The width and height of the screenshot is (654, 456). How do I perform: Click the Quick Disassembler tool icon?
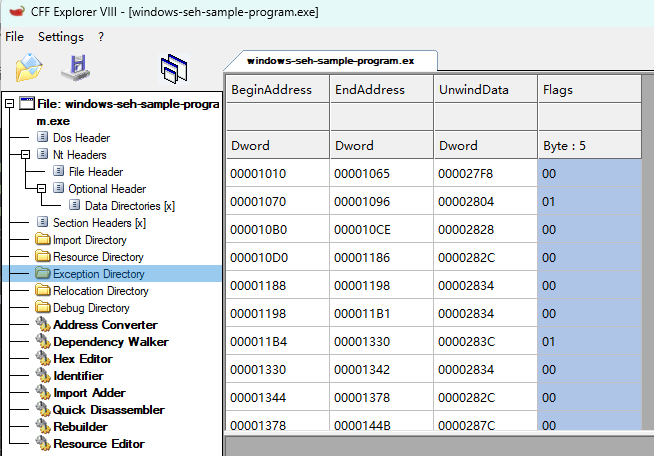(x=43, y=410)
